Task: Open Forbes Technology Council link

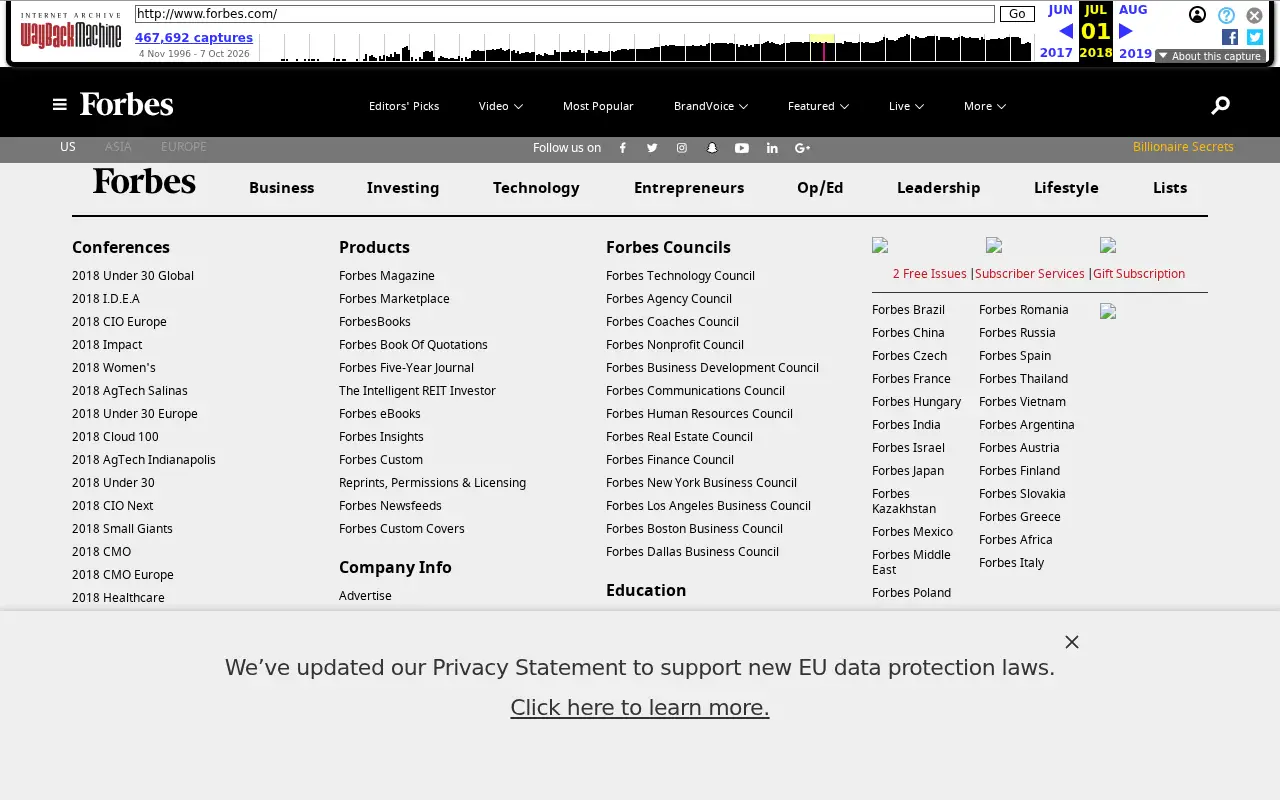Action: point(680,276)
